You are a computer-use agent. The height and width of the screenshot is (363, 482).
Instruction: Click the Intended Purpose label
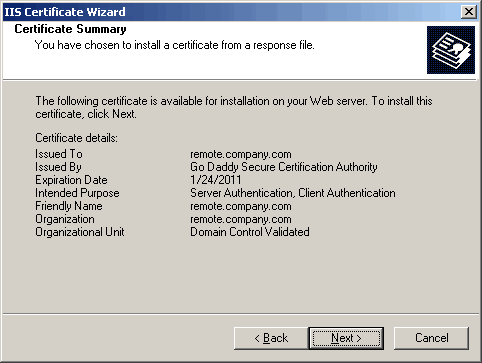point(77,193)
